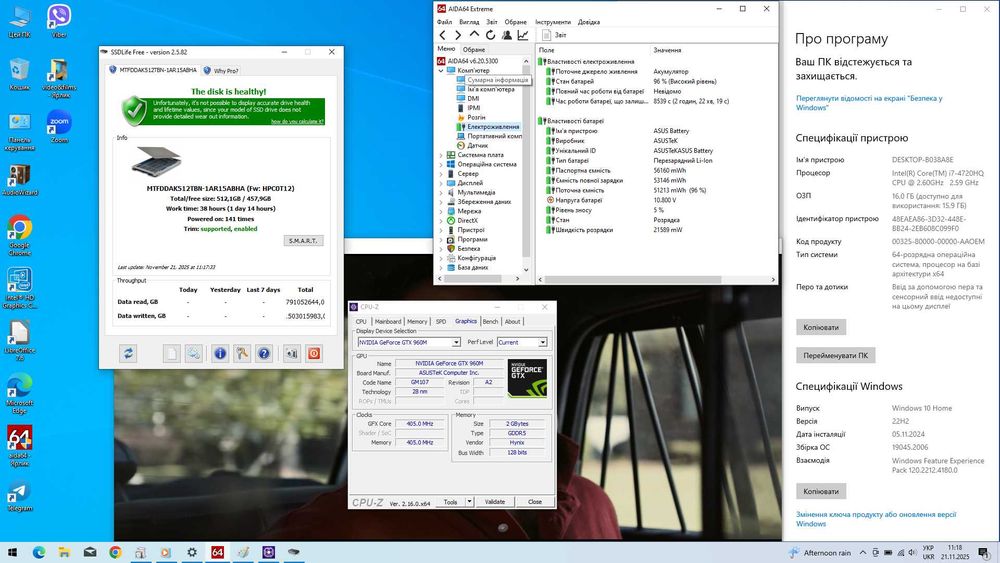Open the Perf Level dropdown in CPU-Z
The height and width of the screenshot is (563, 1000).
(542, 342)
